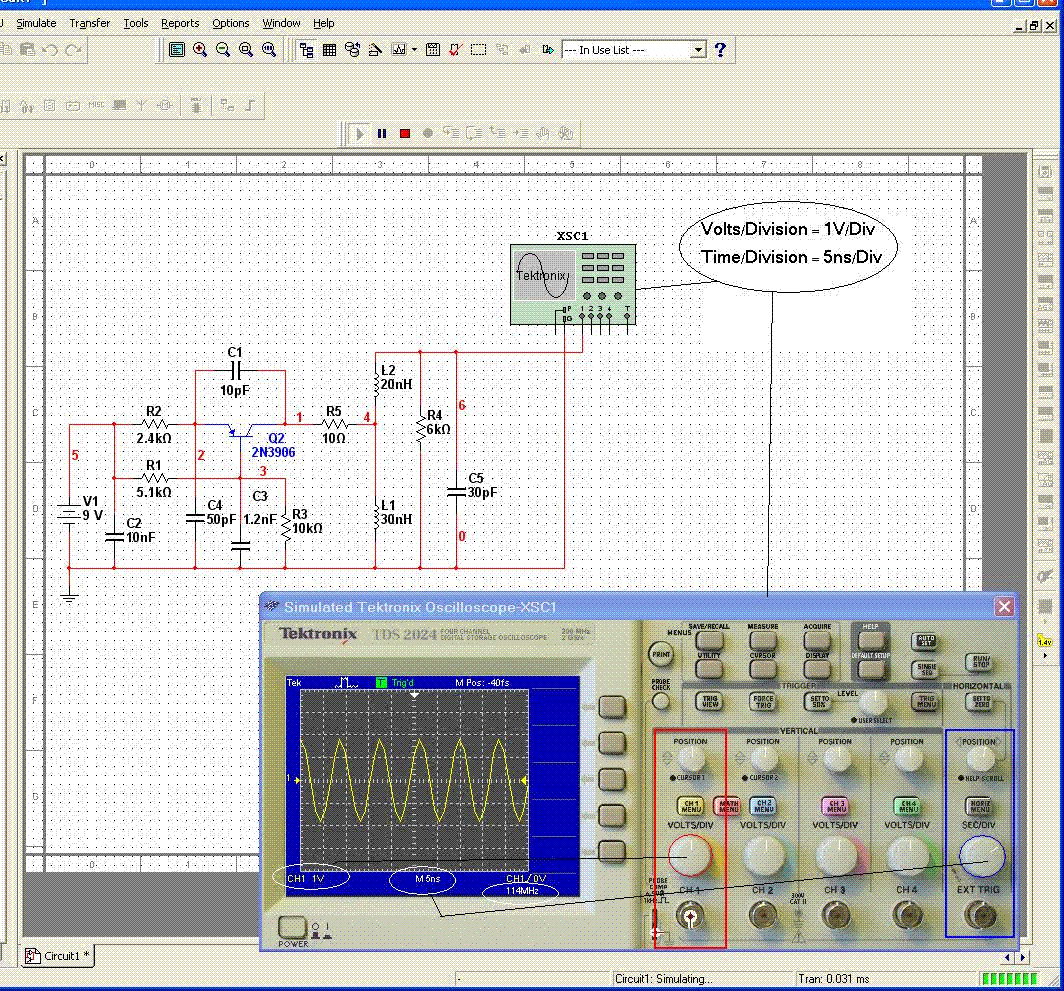Expand the grapher dropdown arrow
Screen dimensions: 1064x991
[x=414, y=50]
